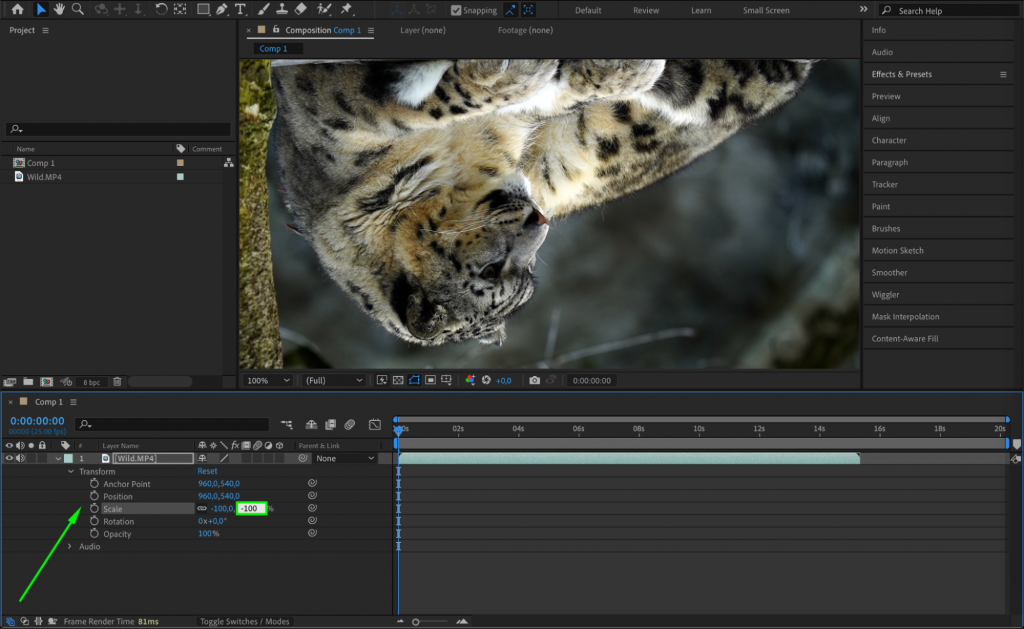Image resolution: width=1024 pixels, height=629 pixels.
Task: Toggle transparency grid in the Composition viewer
Action: (398, 380)
